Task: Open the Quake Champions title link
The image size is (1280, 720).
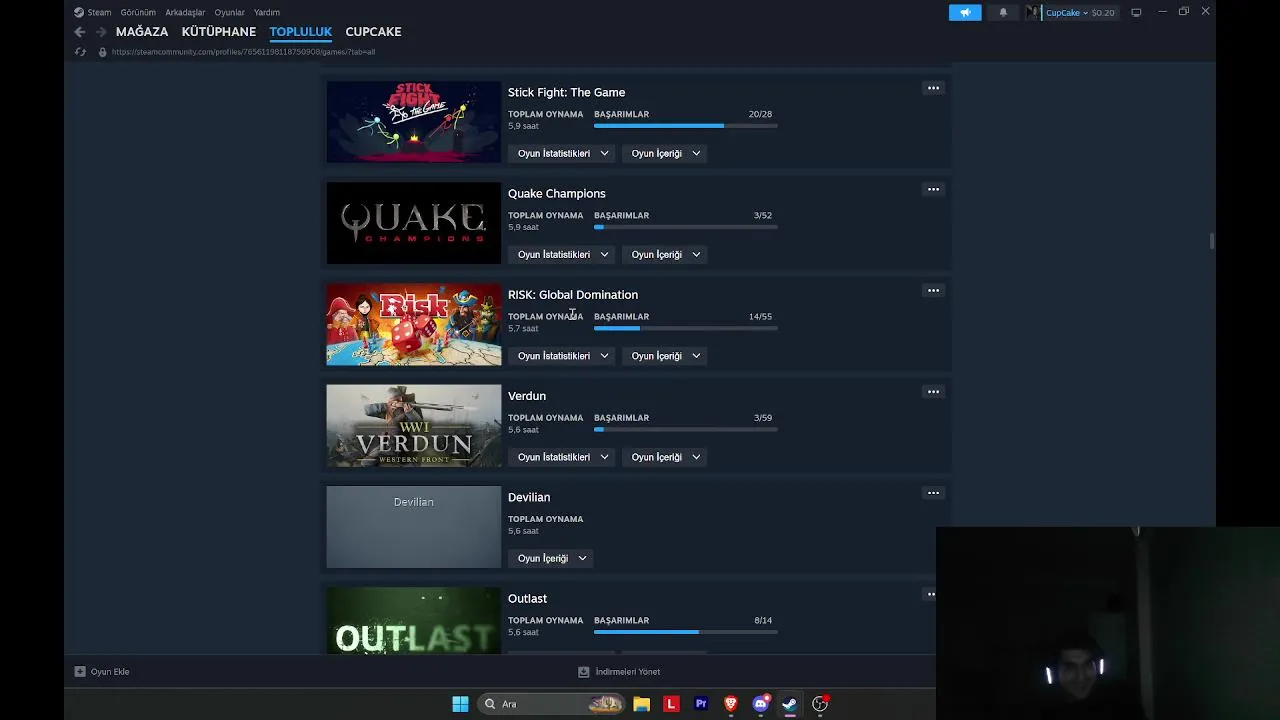Action: click(556, 193)
